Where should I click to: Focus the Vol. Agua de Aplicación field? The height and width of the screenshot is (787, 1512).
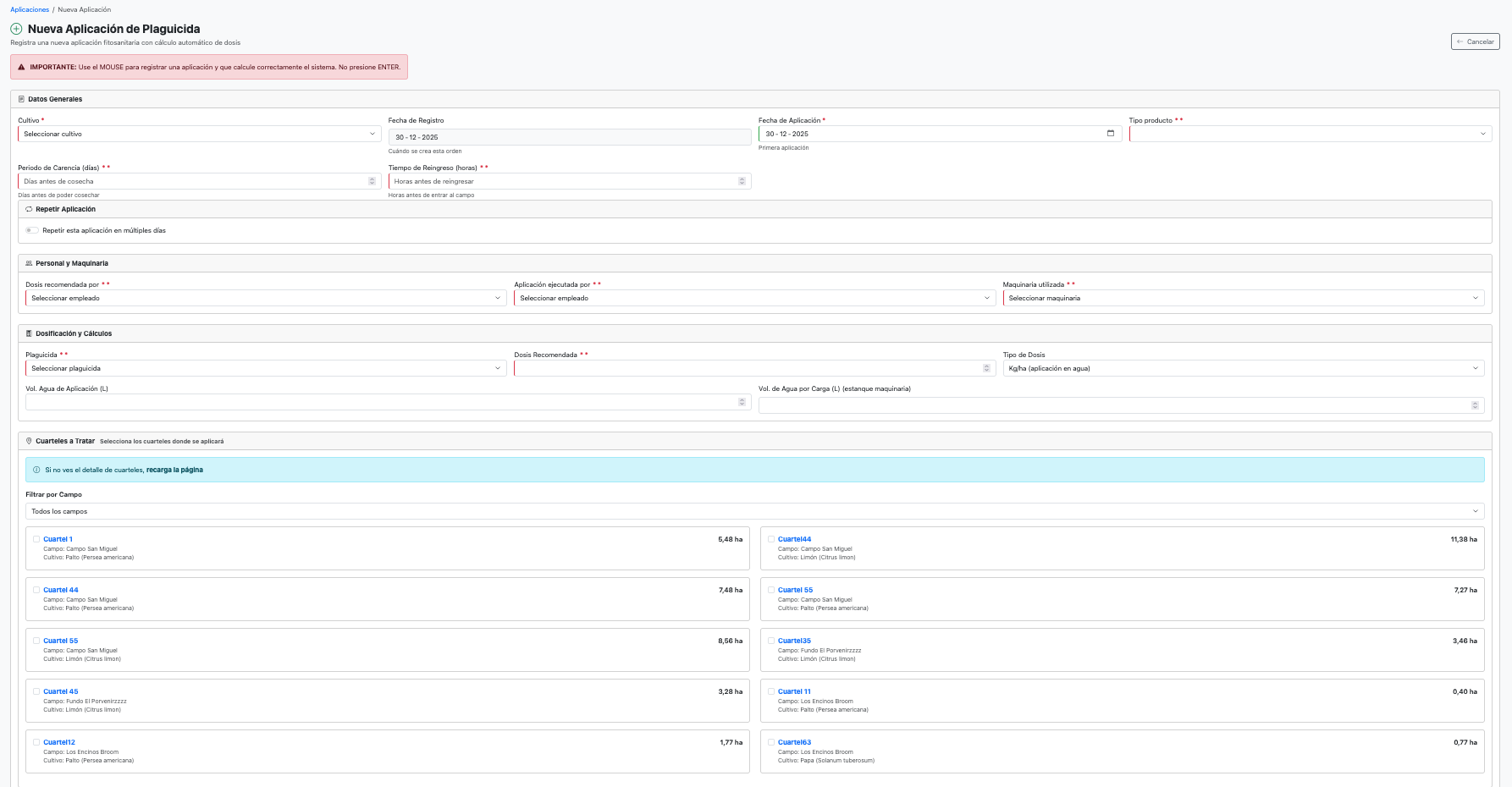(x=381, y=402)
